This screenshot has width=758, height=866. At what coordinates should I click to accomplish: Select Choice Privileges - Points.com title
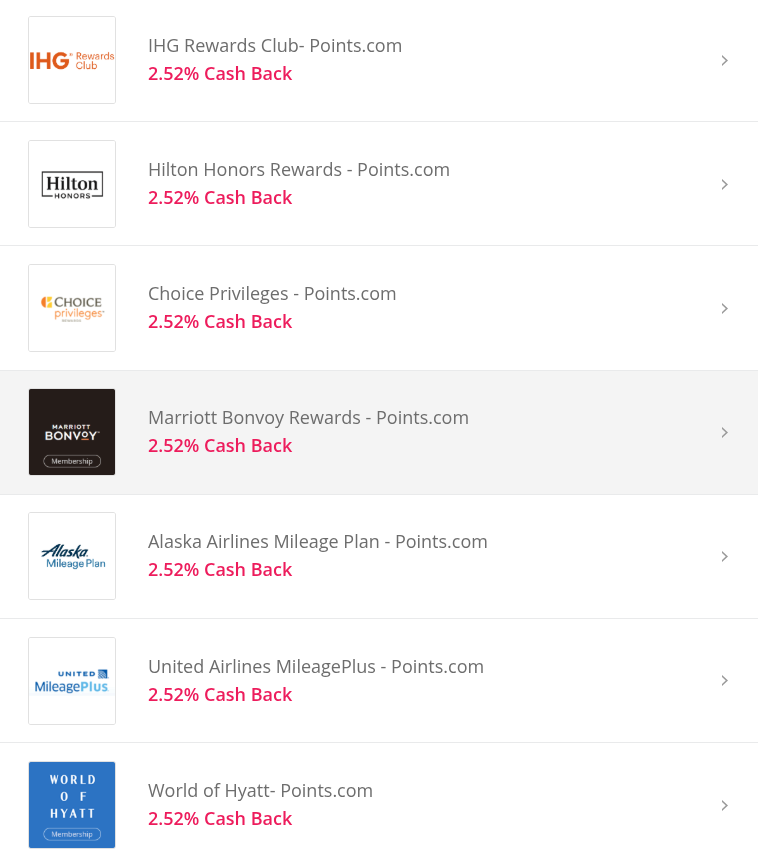pyautogui.click(x=272, y=294)
